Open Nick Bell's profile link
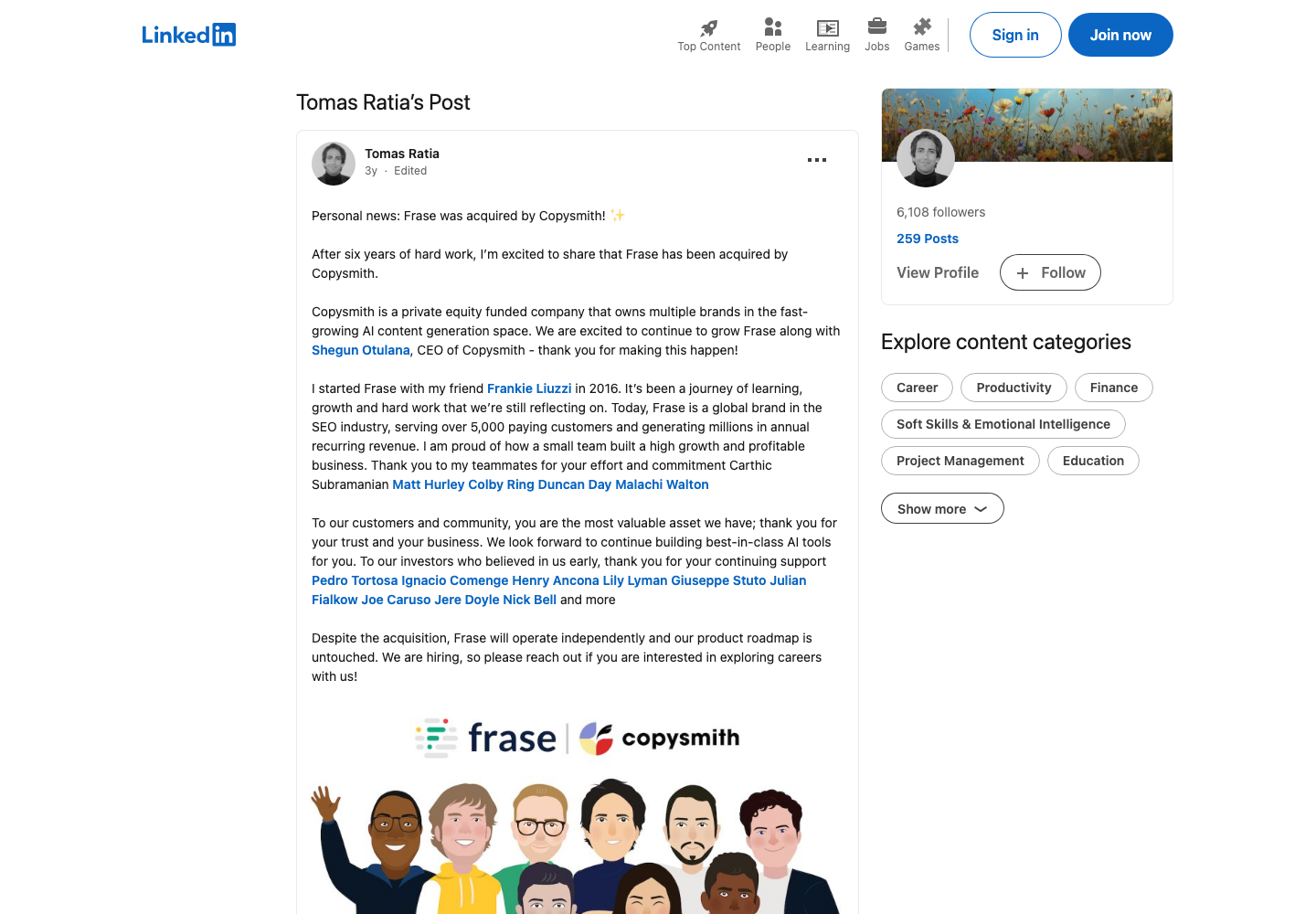Image resolution: width=1316 pixels, height=914 pixels. (x=529, y=600)
